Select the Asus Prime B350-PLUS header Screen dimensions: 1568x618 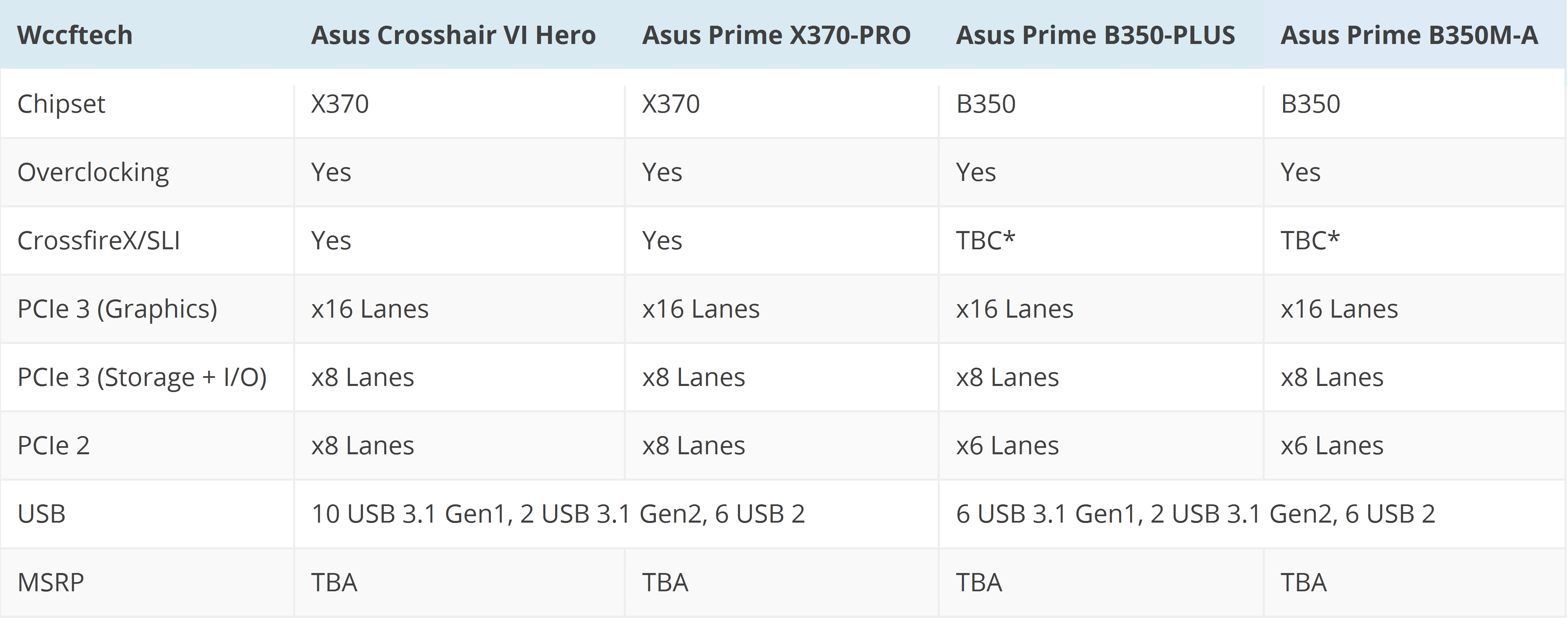[x=1095, y=35]
